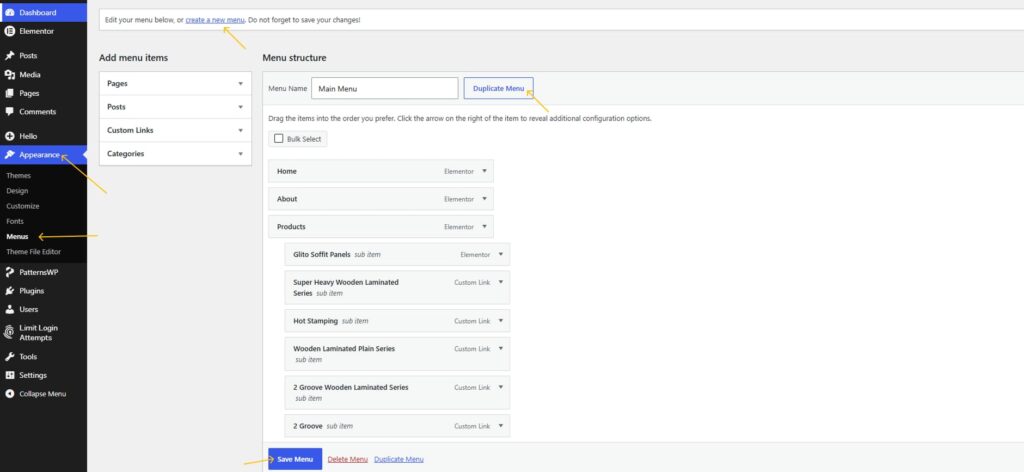
Task: Click the Pages sidebar icon
Action: (x=10, y=93)
